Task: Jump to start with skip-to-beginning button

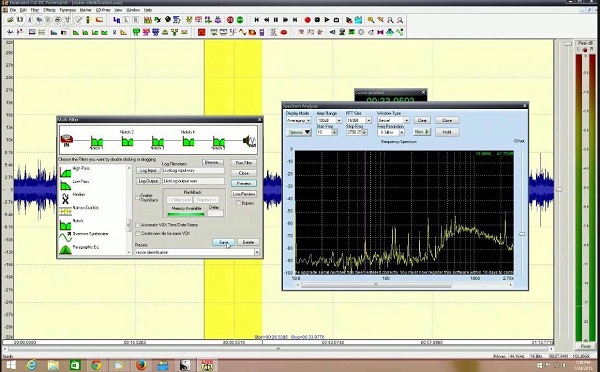Action: (x=256, y=20)
